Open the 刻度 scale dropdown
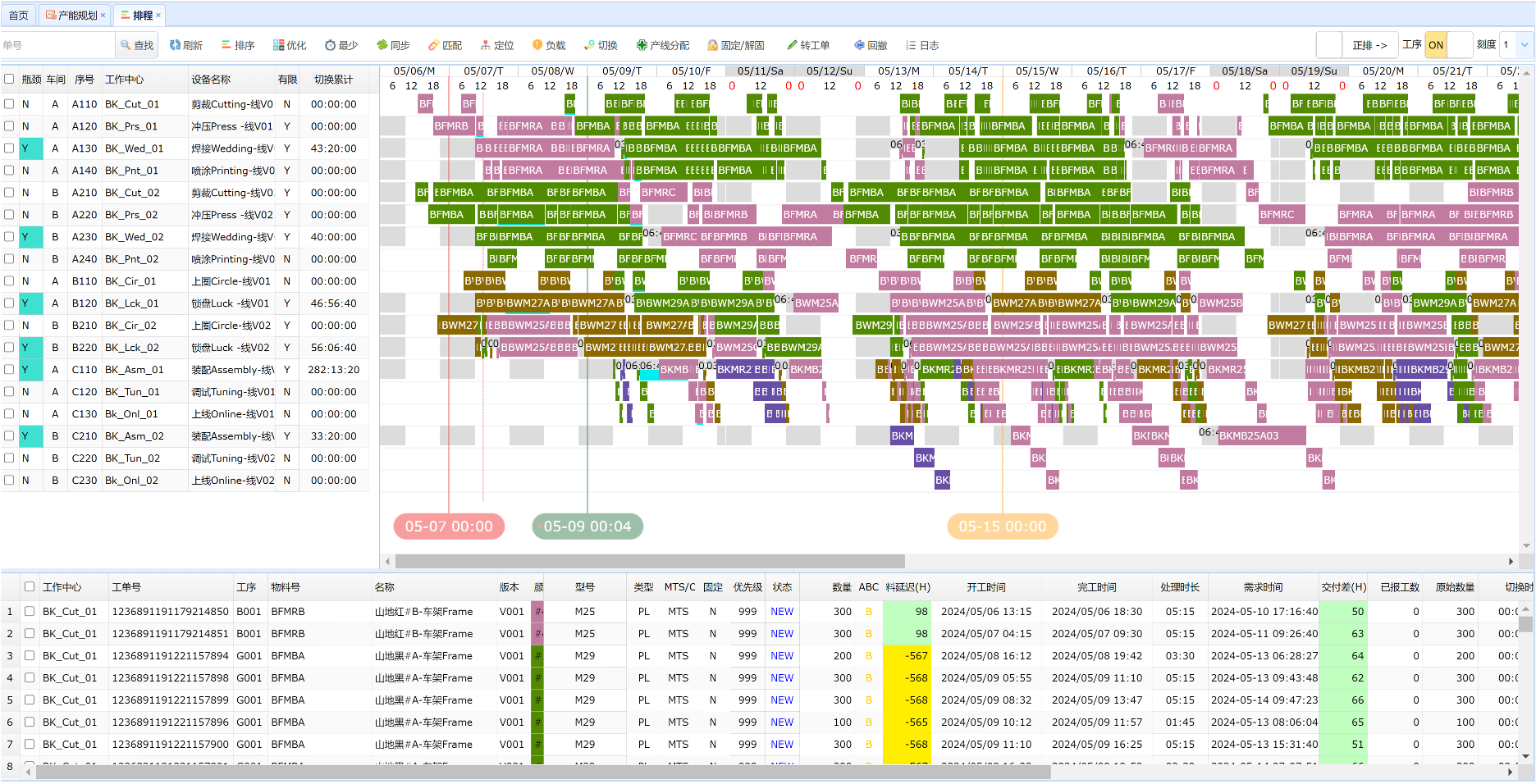This screenshot has height=784, width=1536. (x=1523, y=45)
